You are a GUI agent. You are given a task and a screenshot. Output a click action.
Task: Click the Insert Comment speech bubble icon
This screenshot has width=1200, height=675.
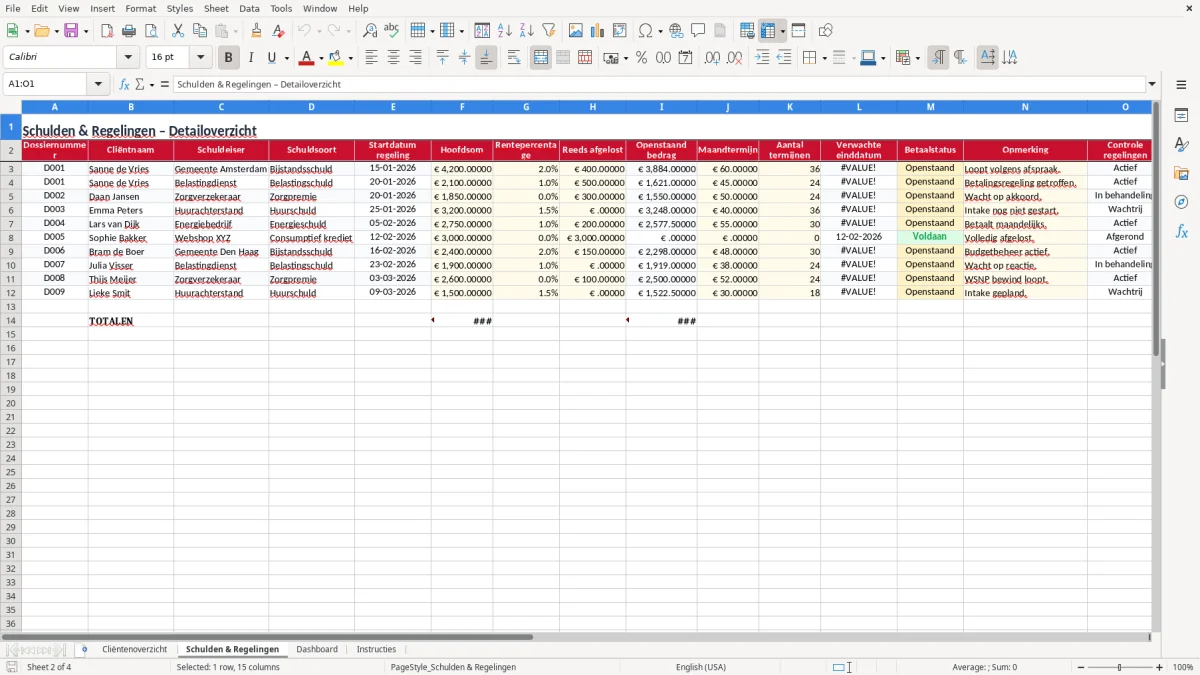[x=698, y=31]
